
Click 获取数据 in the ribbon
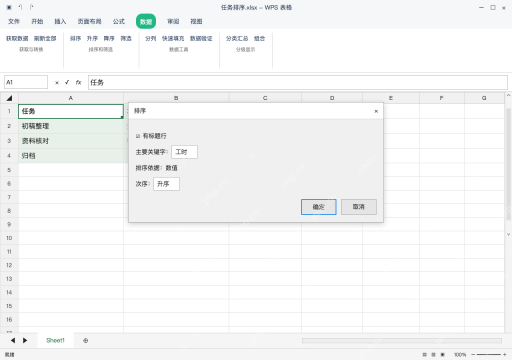point(17,39)
